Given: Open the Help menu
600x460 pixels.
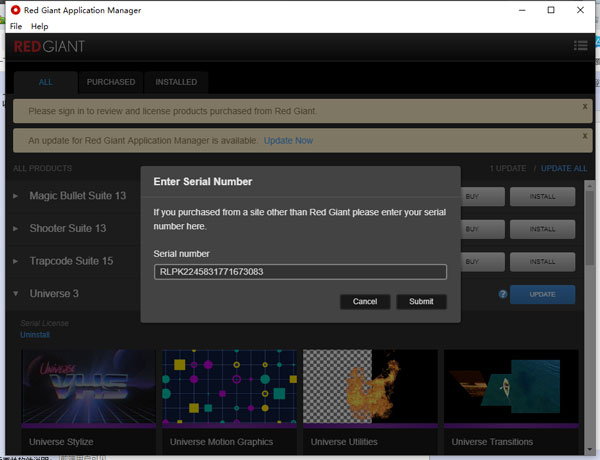Looking at the screenshot, I should [x=39, y=26].
